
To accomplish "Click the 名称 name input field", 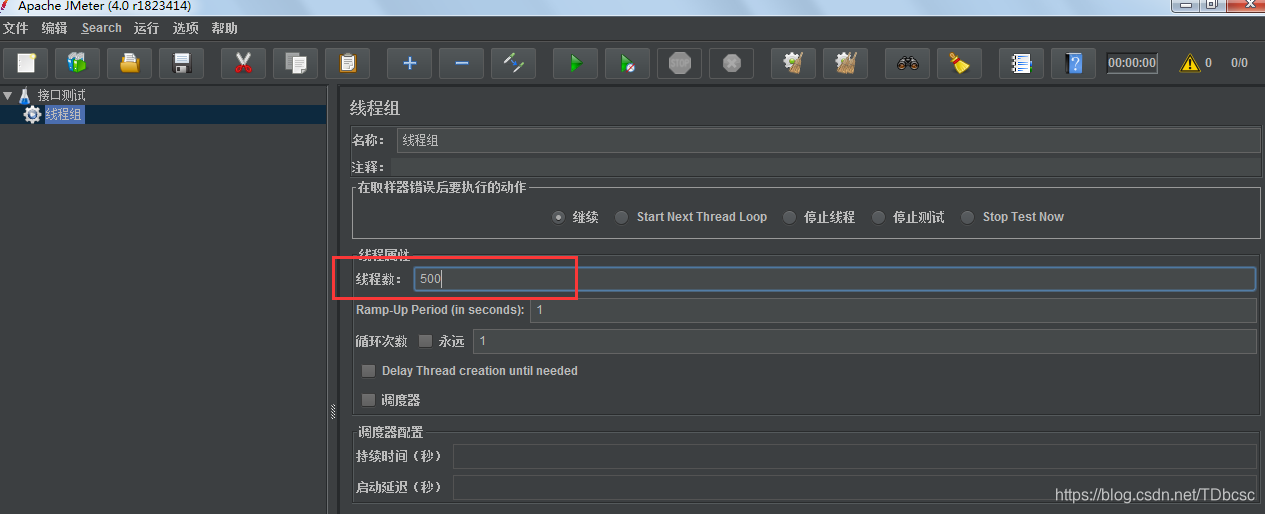I will click(x=828, y=141).
